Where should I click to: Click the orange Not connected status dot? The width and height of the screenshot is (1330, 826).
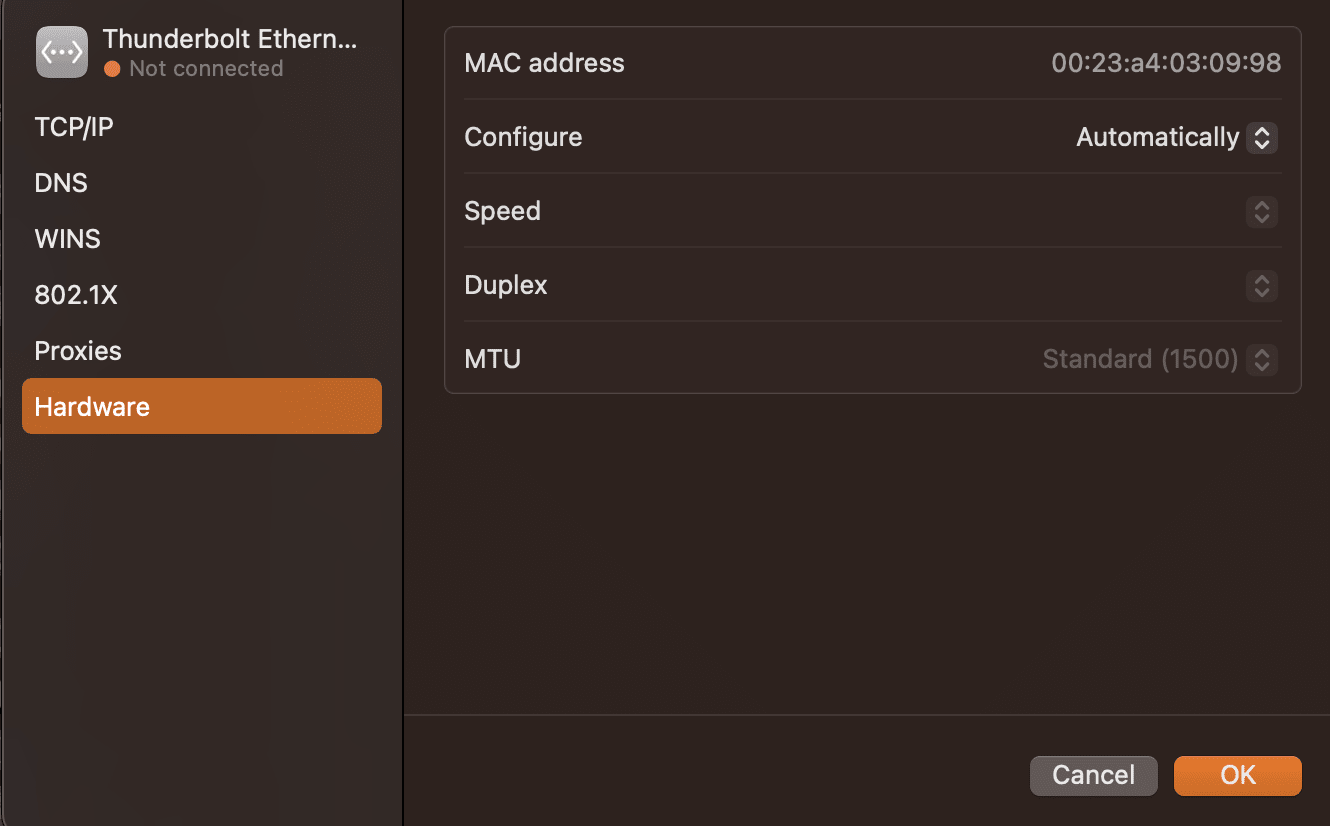[112, 69]
